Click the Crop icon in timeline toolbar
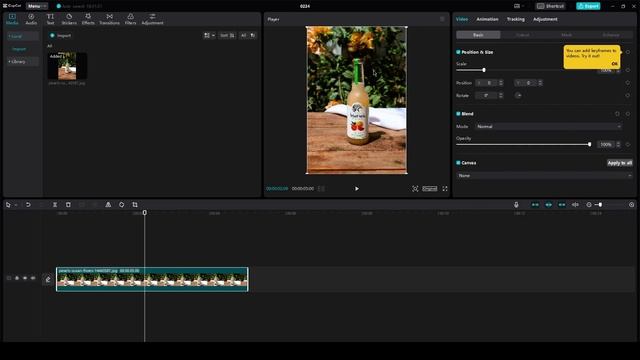 coord(135,204)
